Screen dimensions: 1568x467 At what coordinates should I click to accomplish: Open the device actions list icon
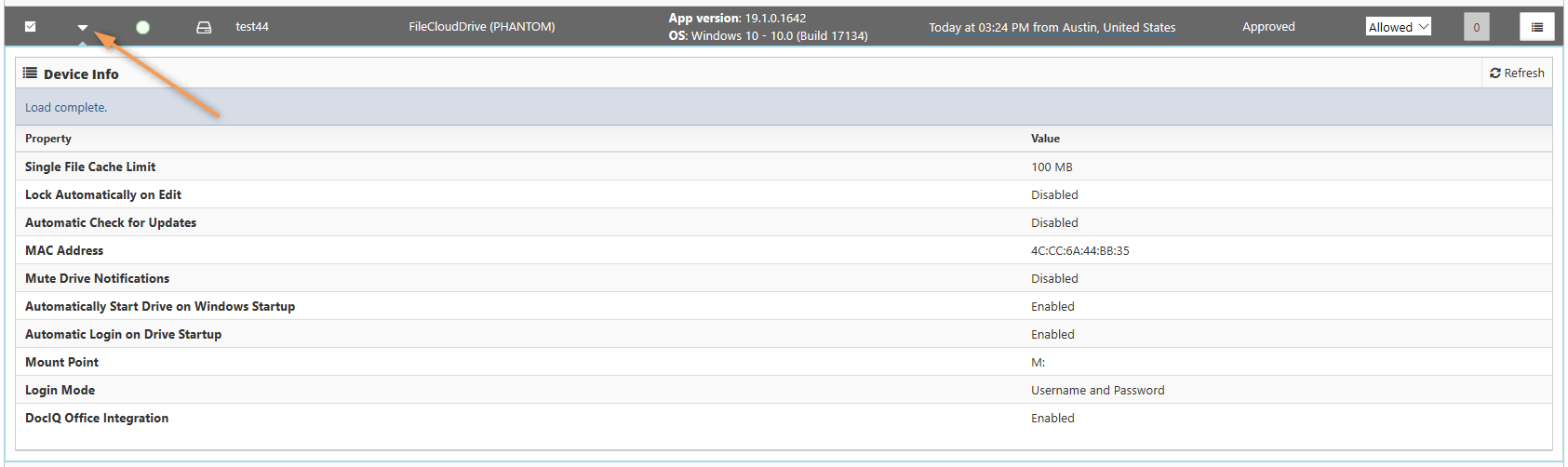pos(1536,27)
